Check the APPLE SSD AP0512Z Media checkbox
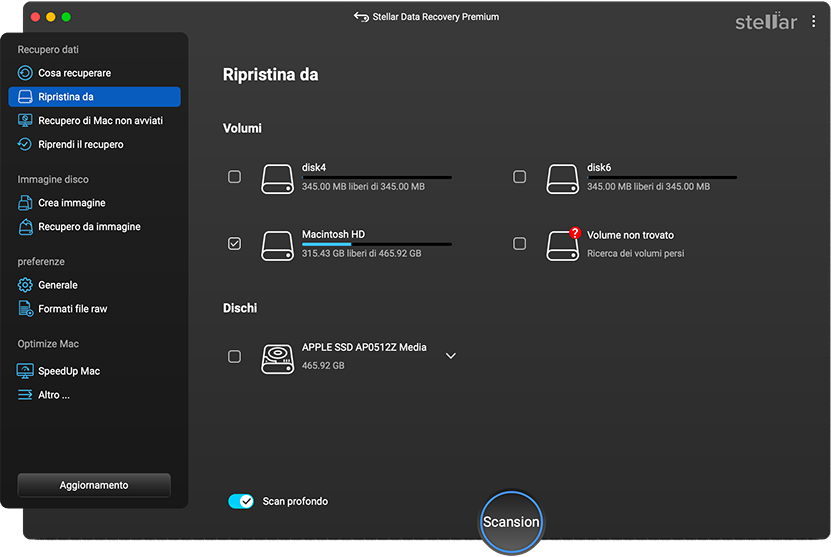The width and height of the screenshot is (831, 557). [x=234, y=356]
